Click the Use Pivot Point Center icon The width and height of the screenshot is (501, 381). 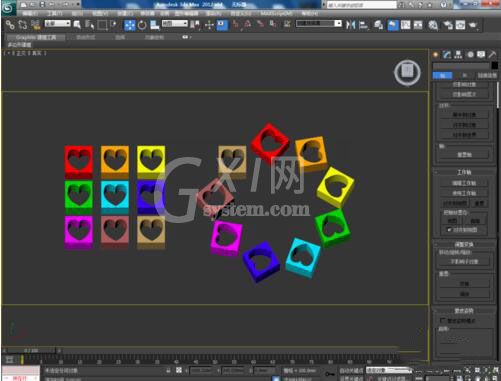(x=195, y=25)
